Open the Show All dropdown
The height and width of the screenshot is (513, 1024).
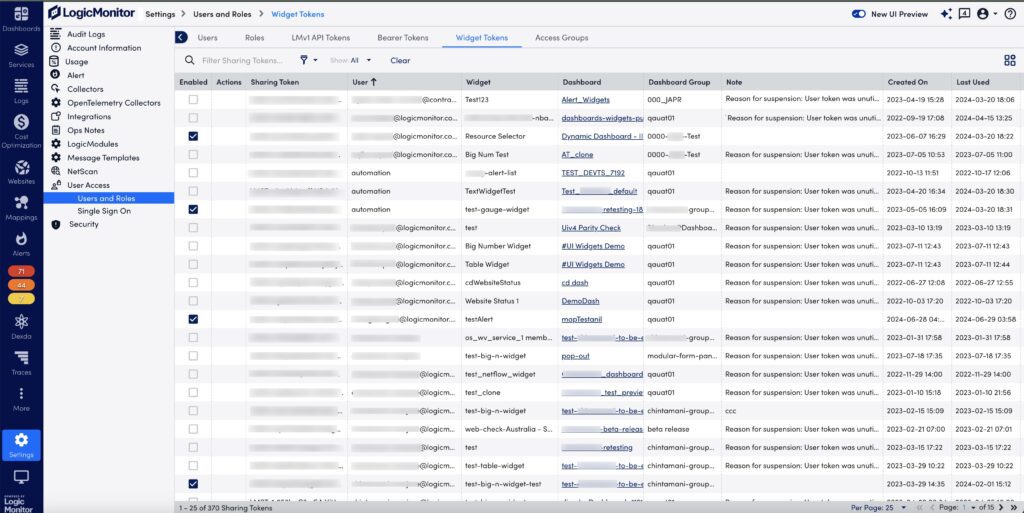(351, 60)
